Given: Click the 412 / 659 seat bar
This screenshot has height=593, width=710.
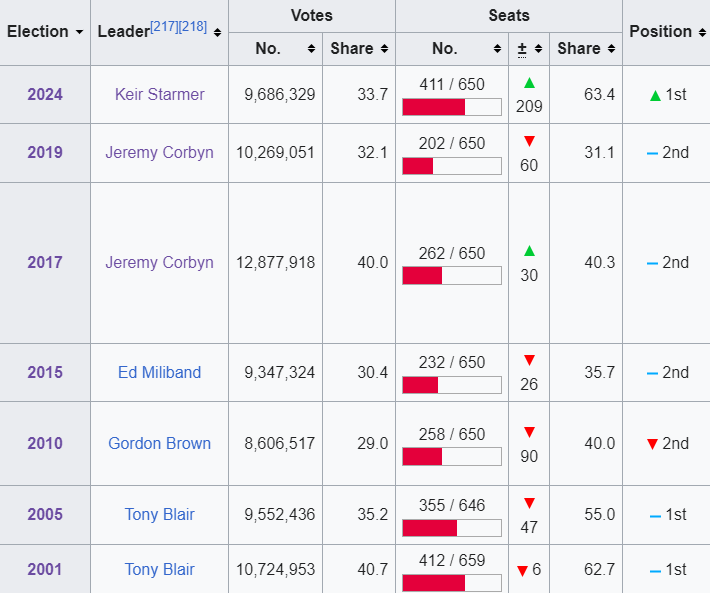Looking at the screenshot, I should [x=452, y=583].
